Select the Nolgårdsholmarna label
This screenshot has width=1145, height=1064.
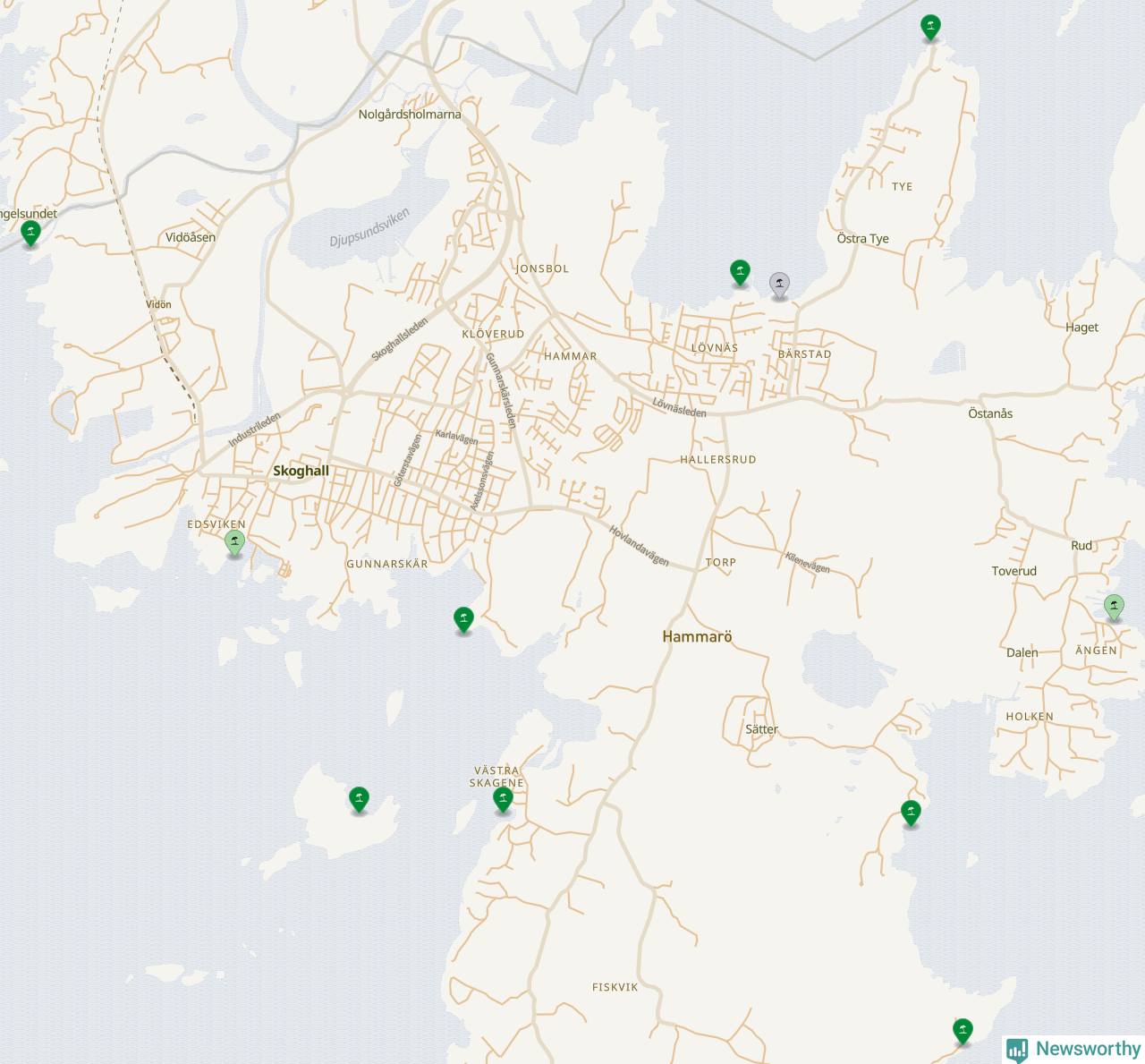410,115
